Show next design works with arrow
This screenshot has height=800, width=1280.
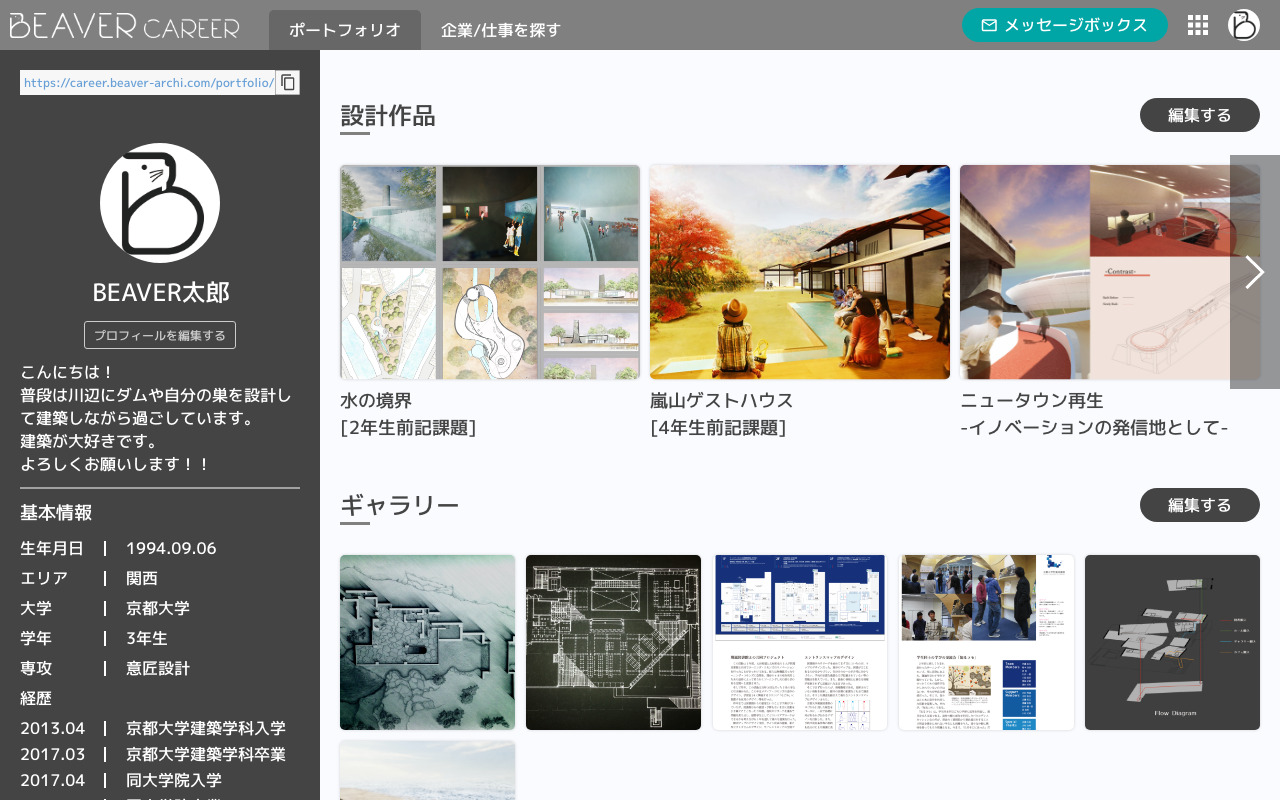tap(1255, 272)
